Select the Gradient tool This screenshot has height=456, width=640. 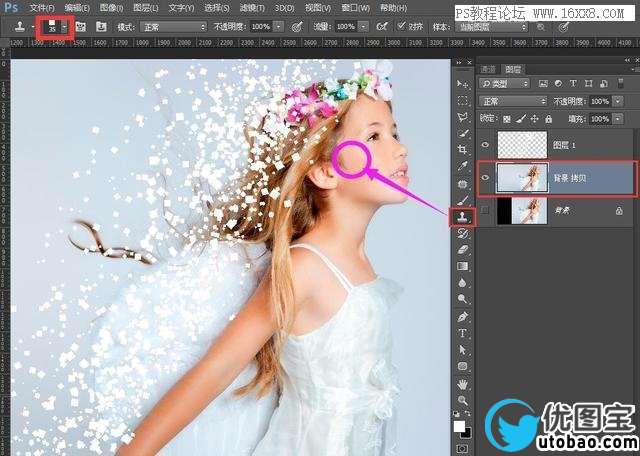coord(463,267)
